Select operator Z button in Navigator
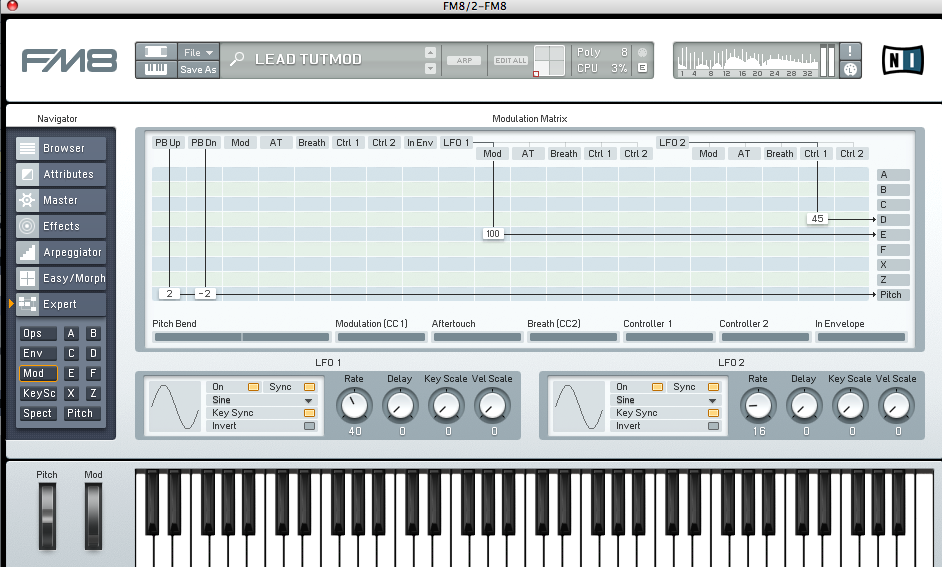 coord(93,393)
